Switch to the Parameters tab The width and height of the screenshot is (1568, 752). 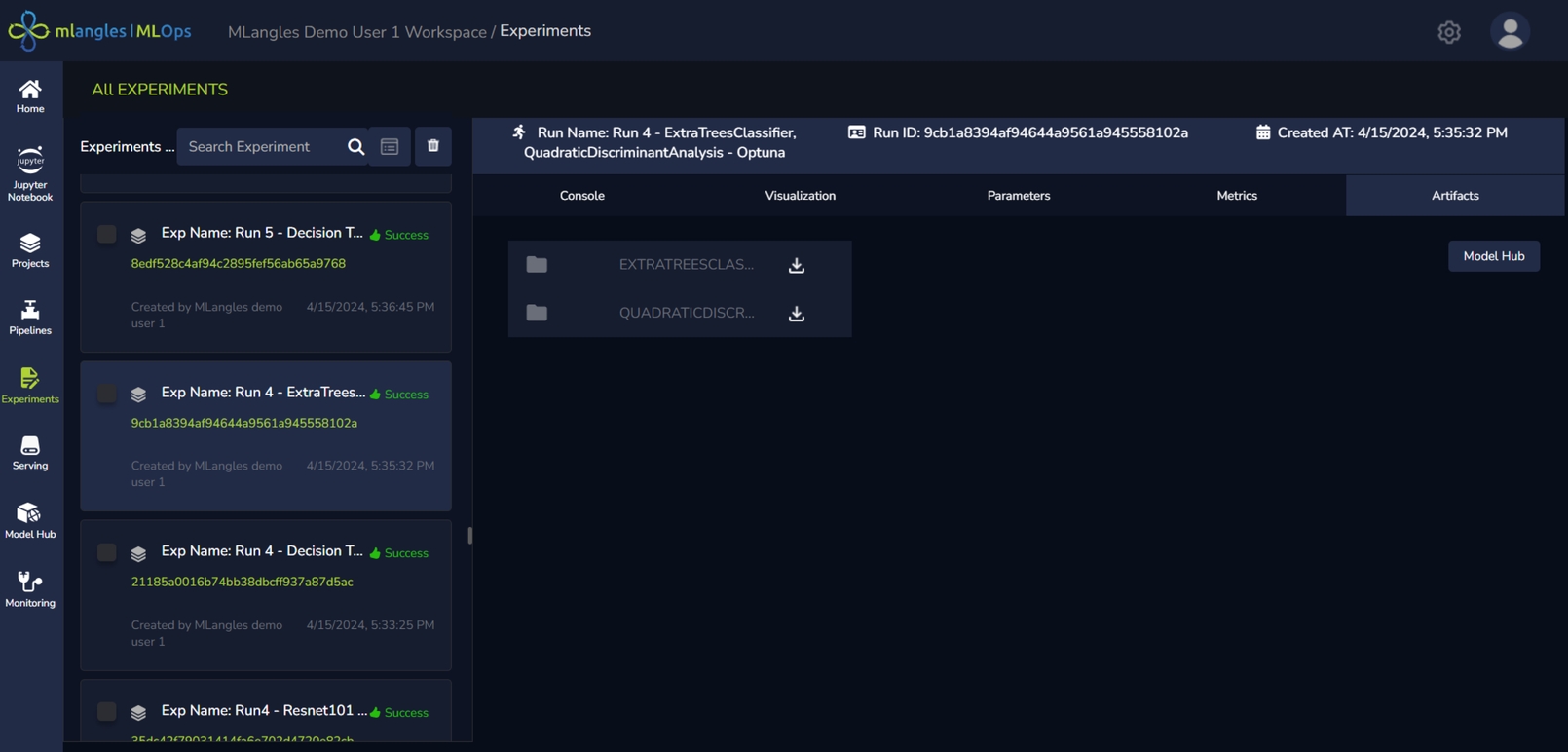click(1018, 196)
